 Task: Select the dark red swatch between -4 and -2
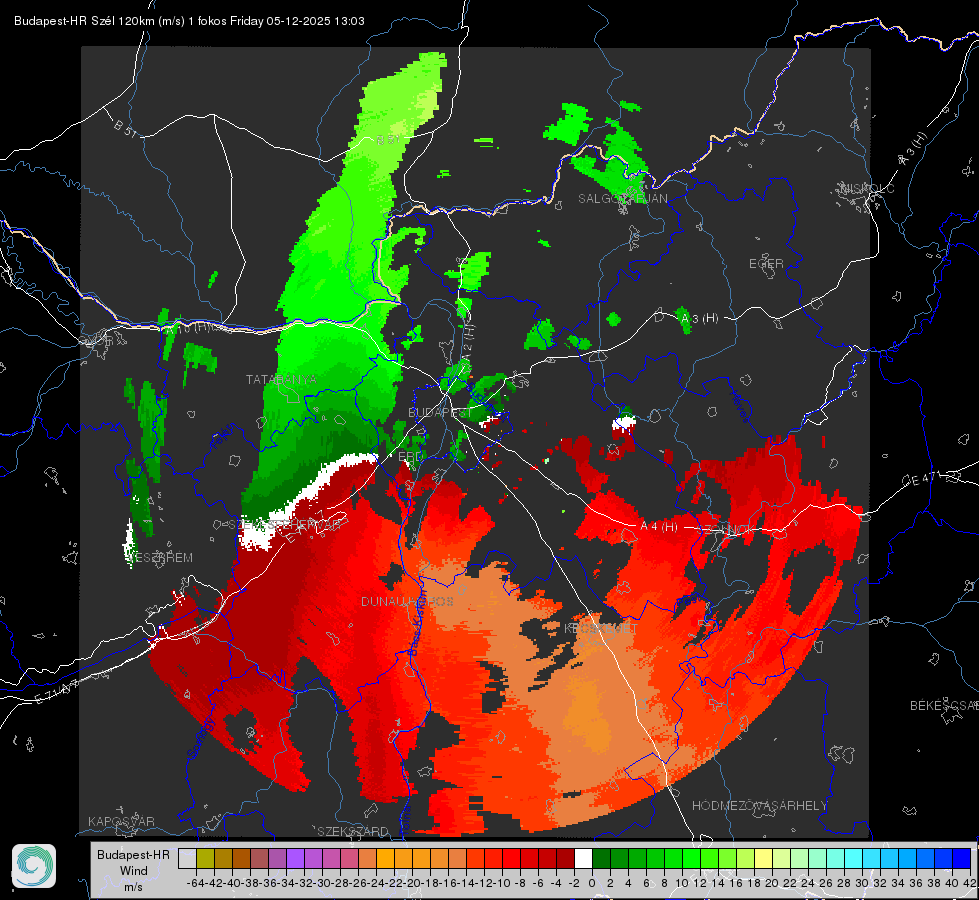(565, 858)
